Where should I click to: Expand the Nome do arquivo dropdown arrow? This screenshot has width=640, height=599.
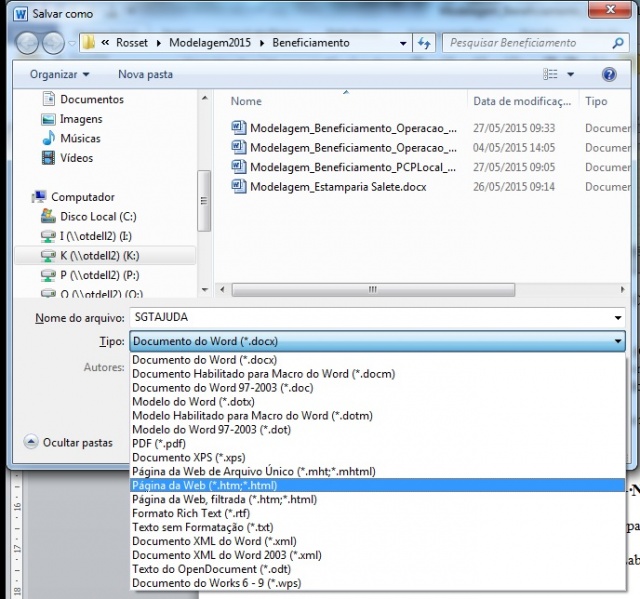618,317
